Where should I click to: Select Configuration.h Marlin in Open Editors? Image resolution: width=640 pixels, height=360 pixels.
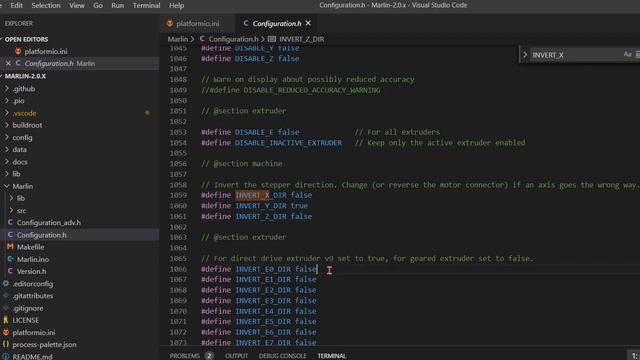point(60,64)
